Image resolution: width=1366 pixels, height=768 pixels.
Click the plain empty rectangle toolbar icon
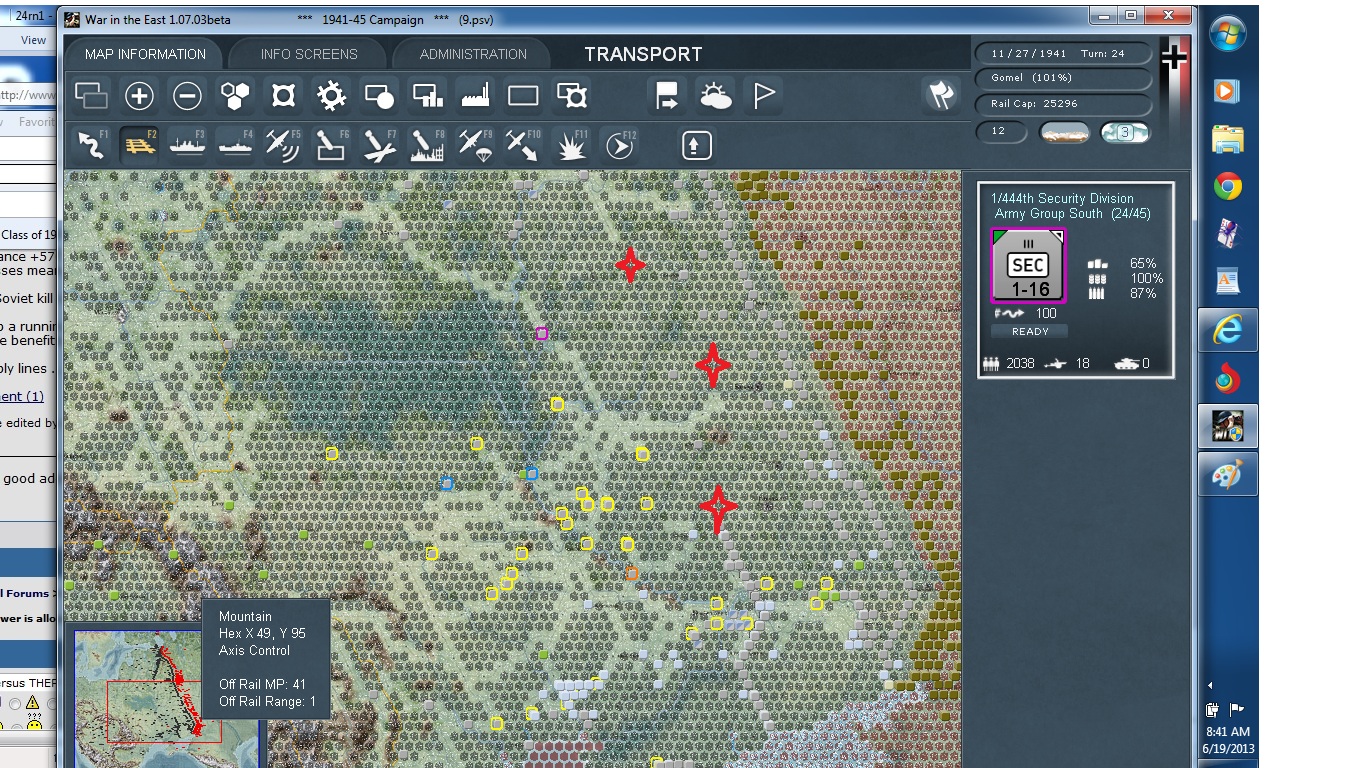coord(523,95)
